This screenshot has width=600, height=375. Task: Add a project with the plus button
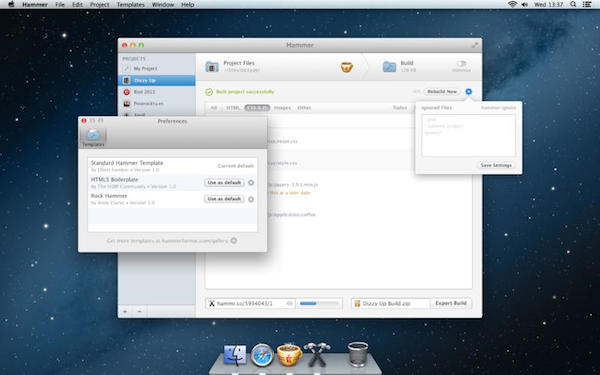[125, 311]
